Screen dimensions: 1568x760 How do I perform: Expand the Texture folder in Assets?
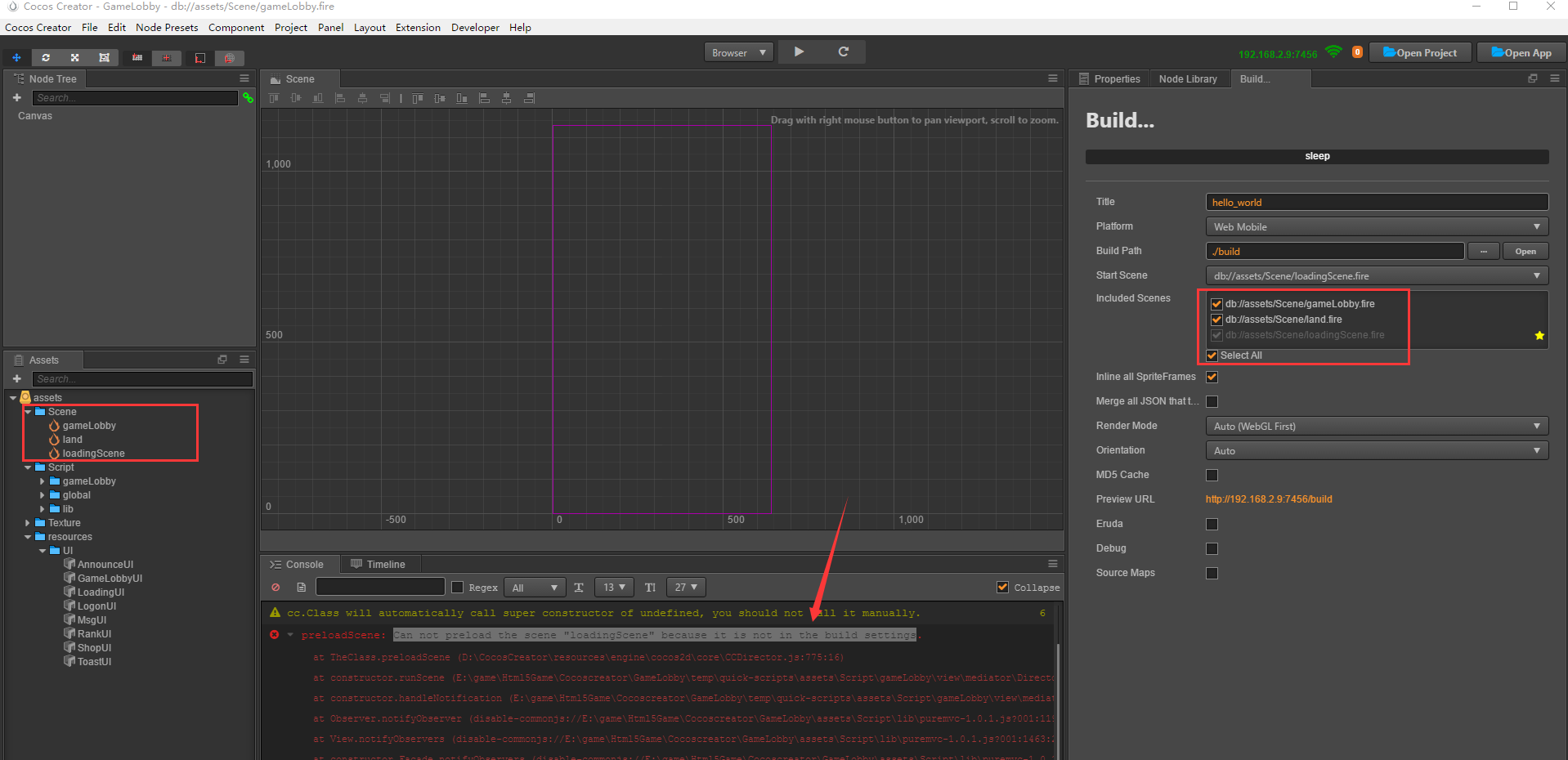tap(28, 523)
